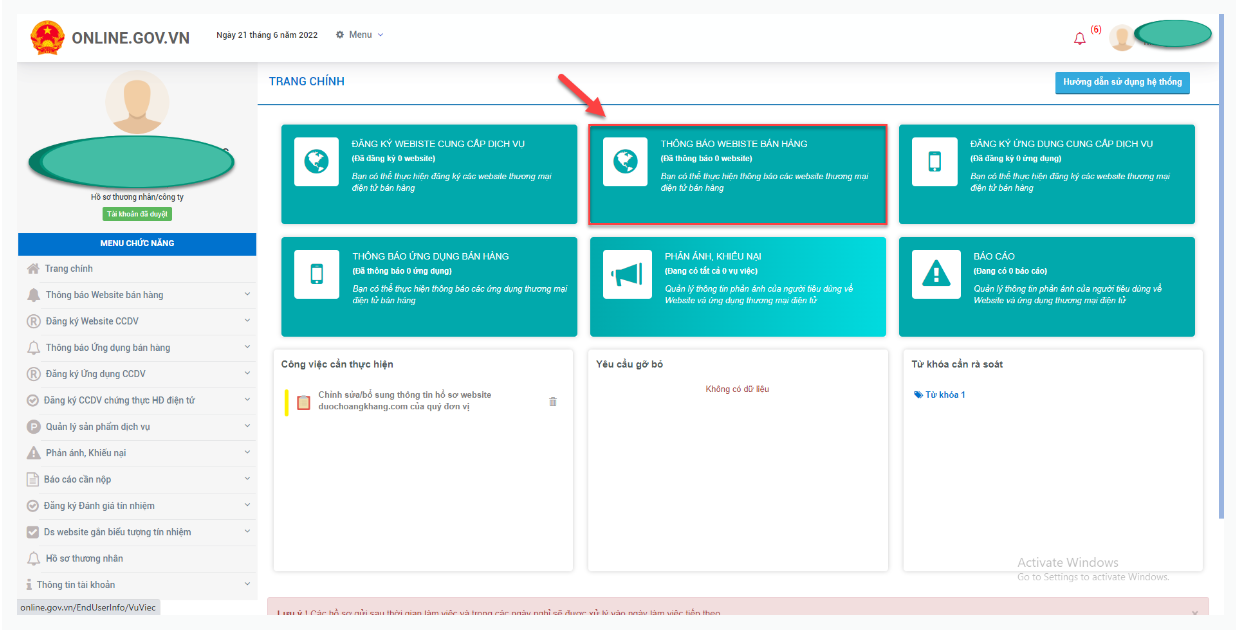Click the ONLINE.GOV.VN emblem logo
1236x637 pixels.
tap(46, 38)
